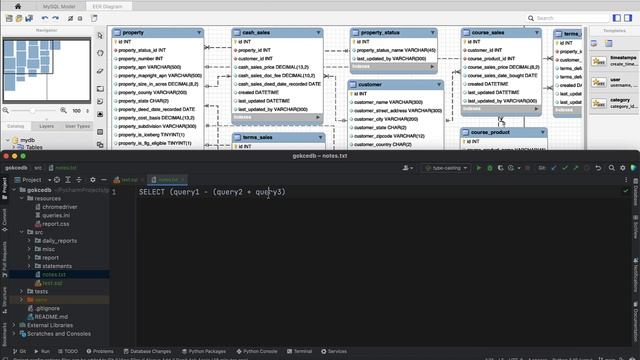The image size is (640, 360).
Task: Click the rollback undo icon in PyCharm toolbar
Action: [598, 168]
